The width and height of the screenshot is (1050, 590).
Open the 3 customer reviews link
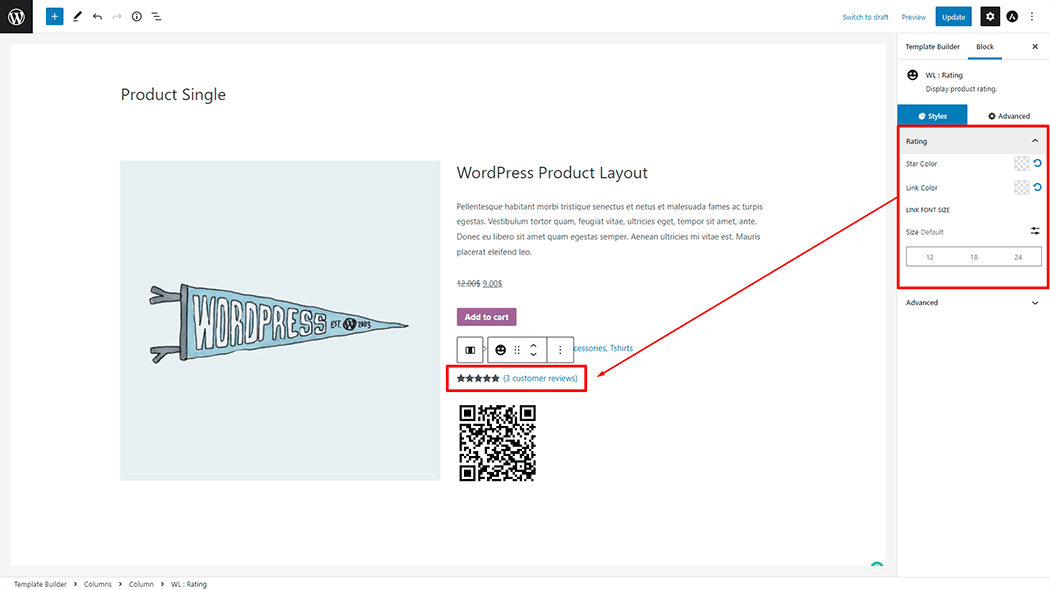[x=540, y=378]
